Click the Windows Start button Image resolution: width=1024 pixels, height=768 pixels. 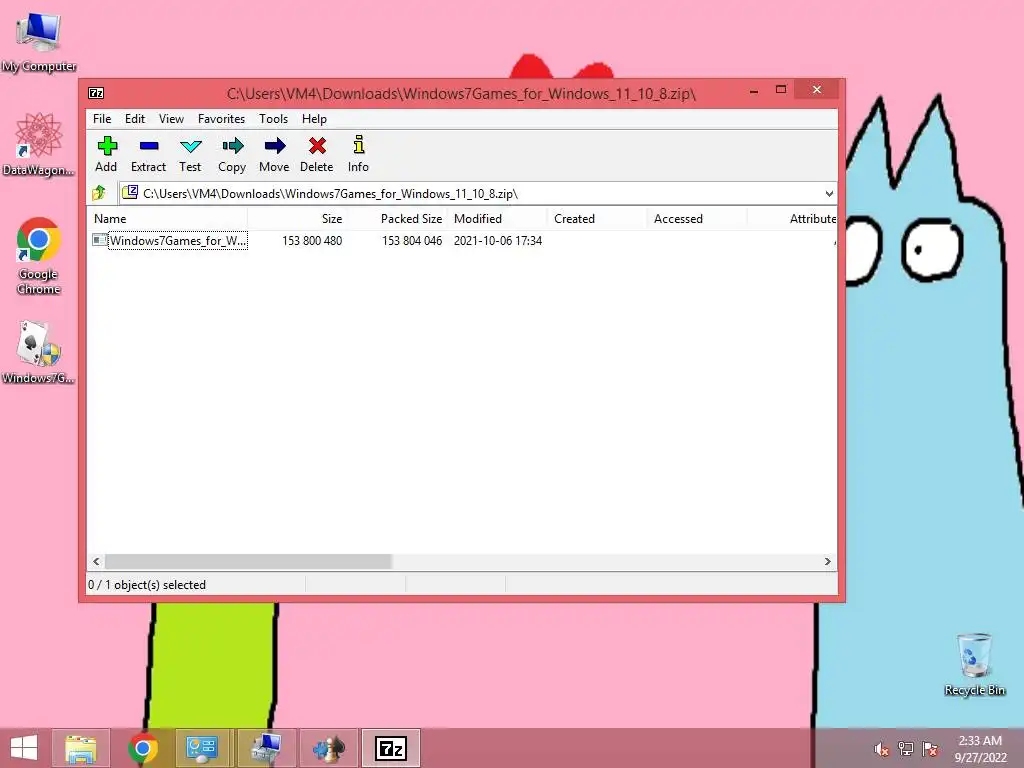point(24,748)
